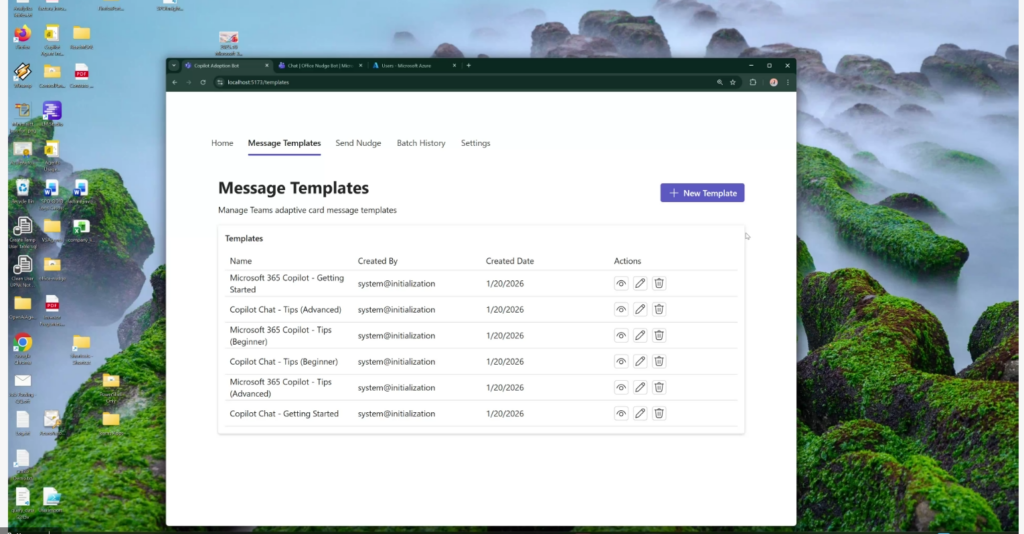Delete the Copilot Chat - Tips (Advanced) template
Viewport: 1024px width, 534px height.
pos(659,310)
